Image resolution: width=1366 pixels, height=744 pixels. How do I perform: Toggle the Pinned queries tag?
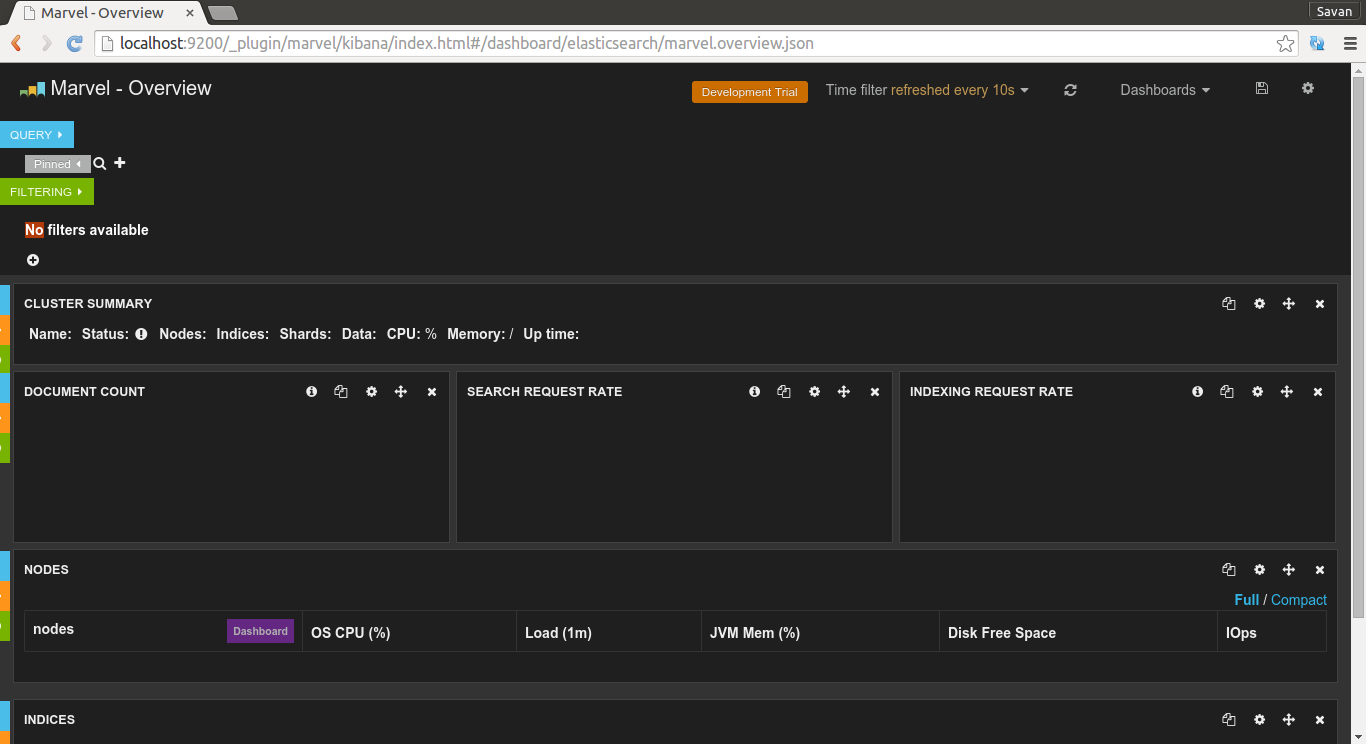(58, 164)
